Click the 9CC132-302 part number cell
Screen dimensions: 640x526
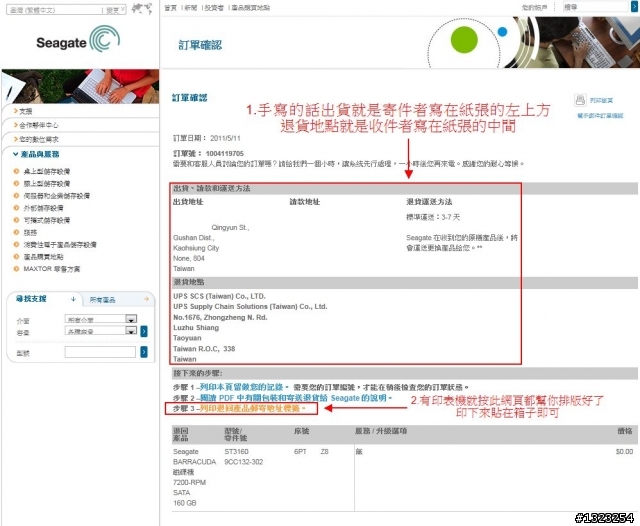point(244,462)
